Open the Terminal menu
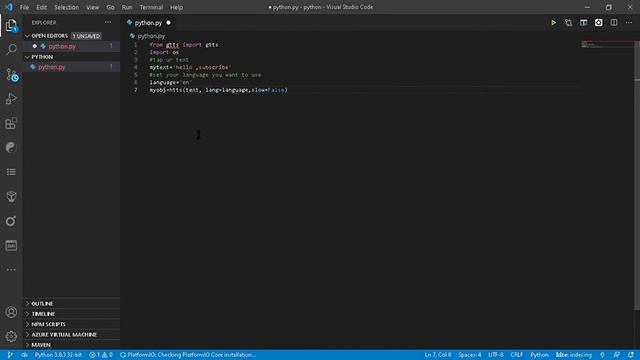This screenshot has width=640, height=360. click(x=151, y=7)
